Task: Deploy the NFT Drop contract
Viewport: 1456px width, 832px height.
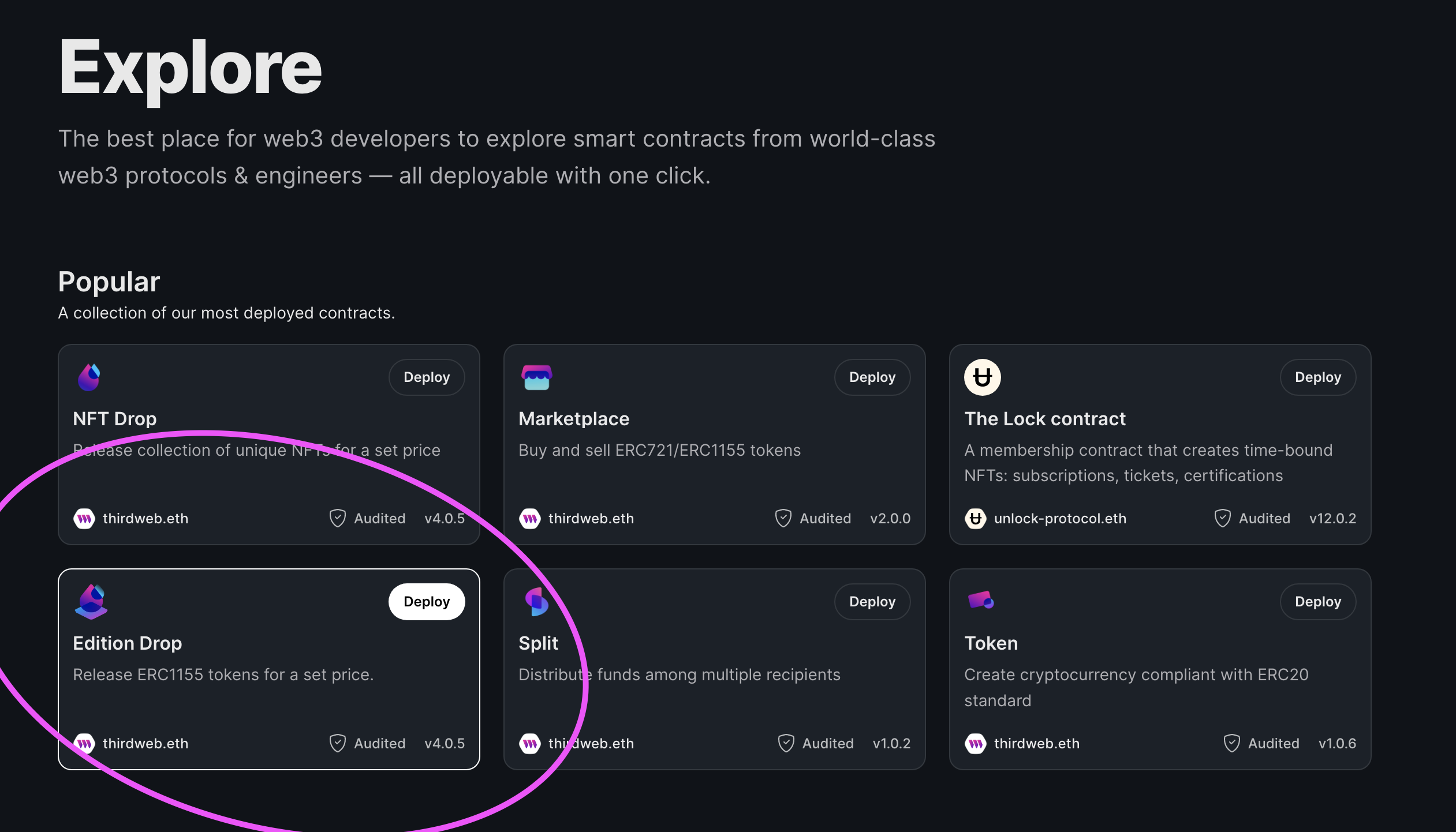Action: (x=427, y=377)
